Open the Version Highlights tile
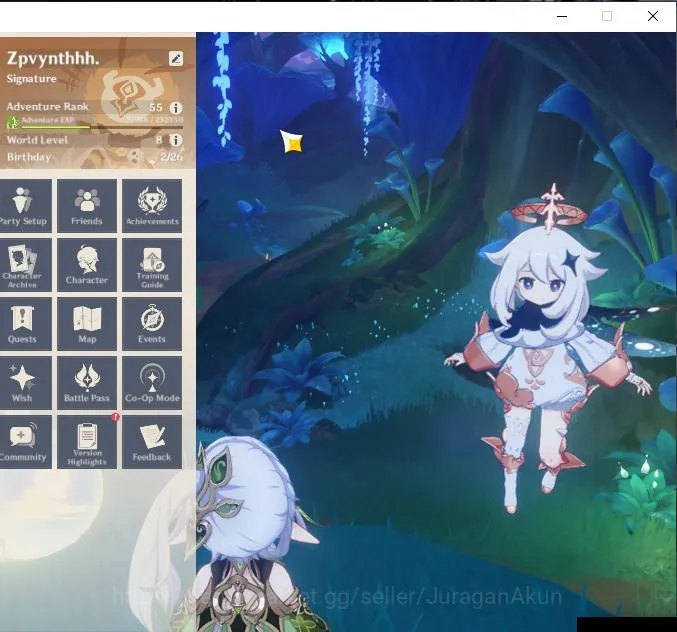The height and width of the screenshot is (632, 677). [87, 442]
